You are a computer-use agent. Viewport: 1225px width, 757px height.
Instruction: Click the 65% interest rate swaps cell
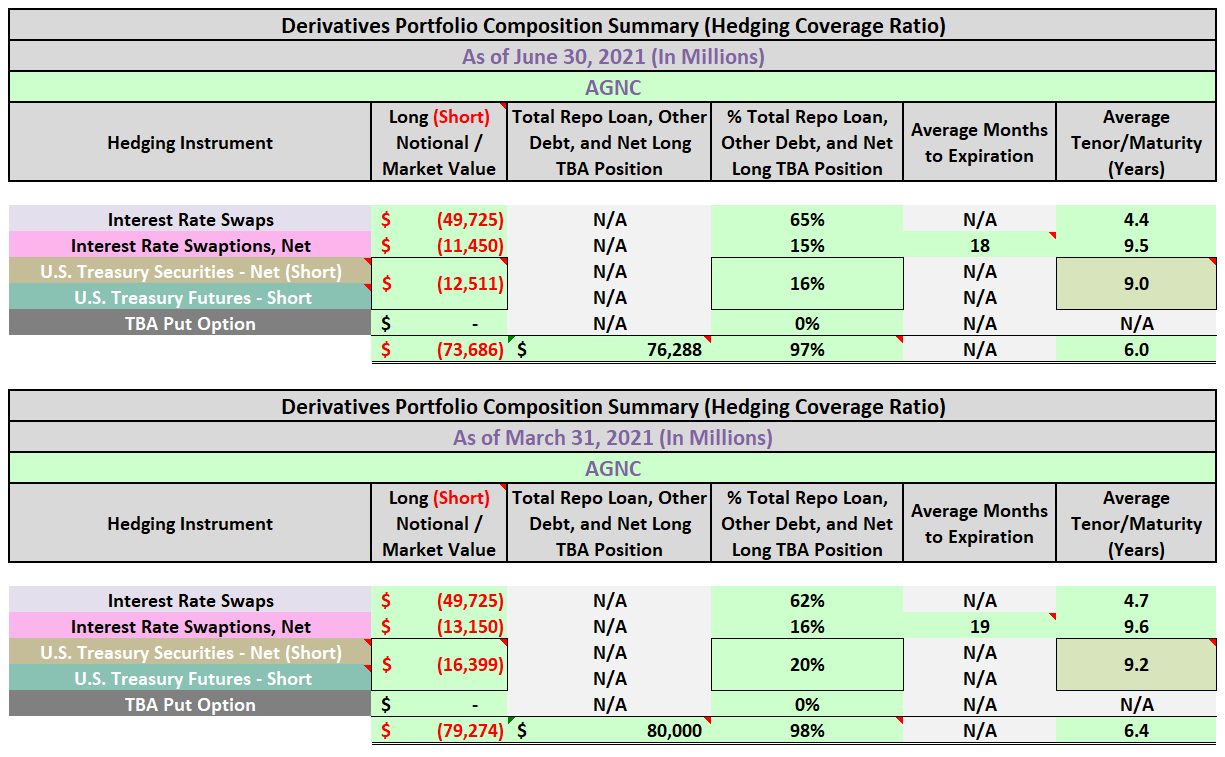(x=807, y=220)
